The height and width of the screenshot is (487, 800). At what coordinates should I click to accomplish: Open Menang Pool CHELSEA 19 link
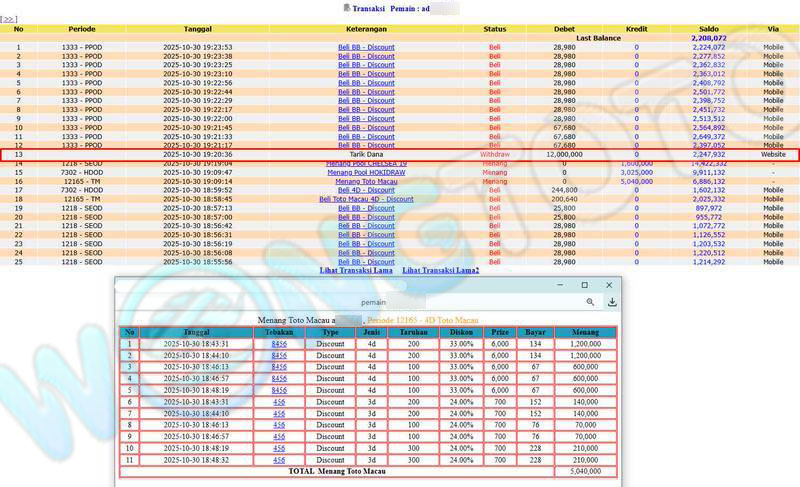pyautogui.click(x=366, y=163)
